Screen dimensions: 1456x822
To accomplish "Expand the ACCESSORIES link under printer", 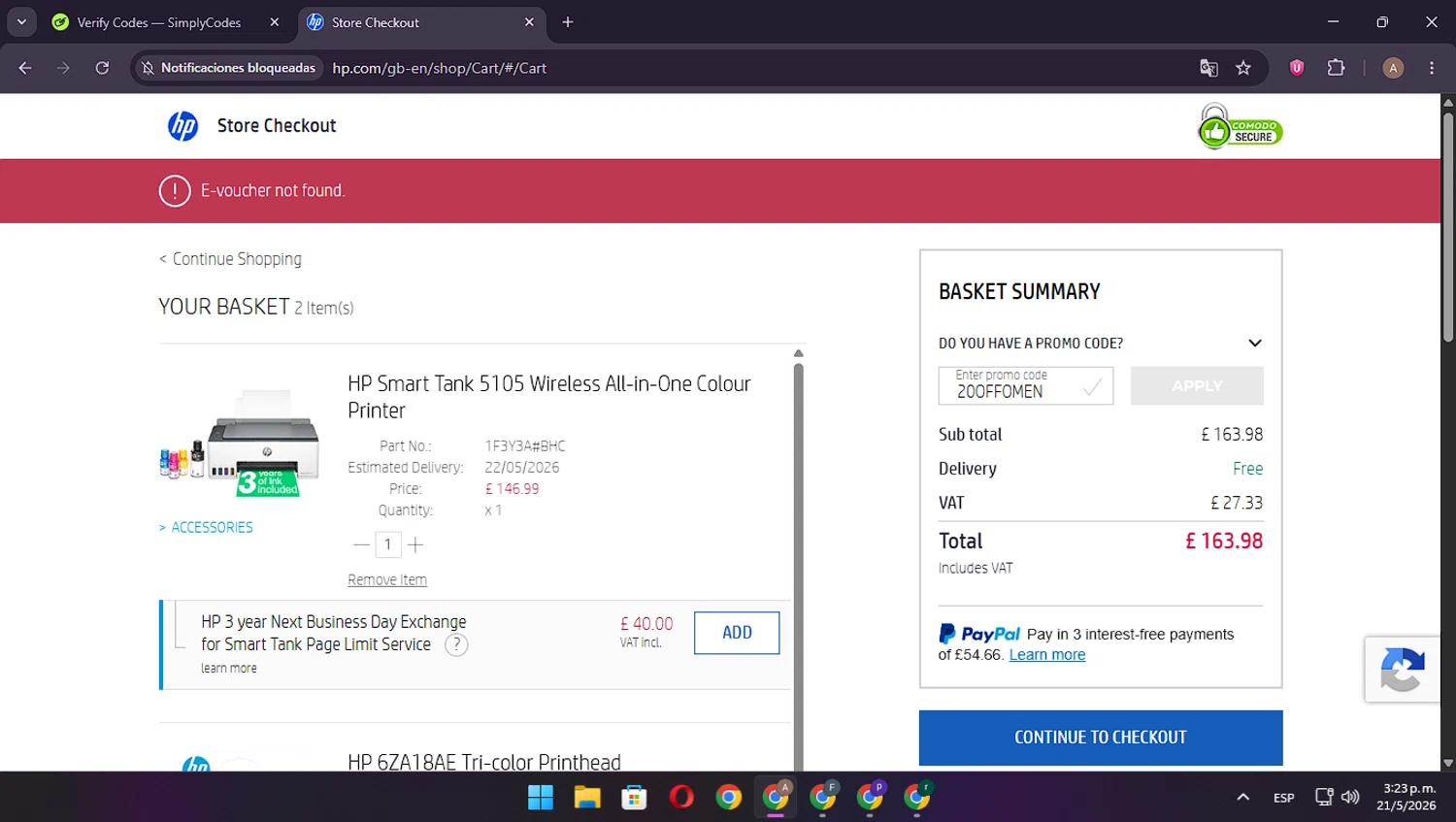I will click(x=206, y=528).
